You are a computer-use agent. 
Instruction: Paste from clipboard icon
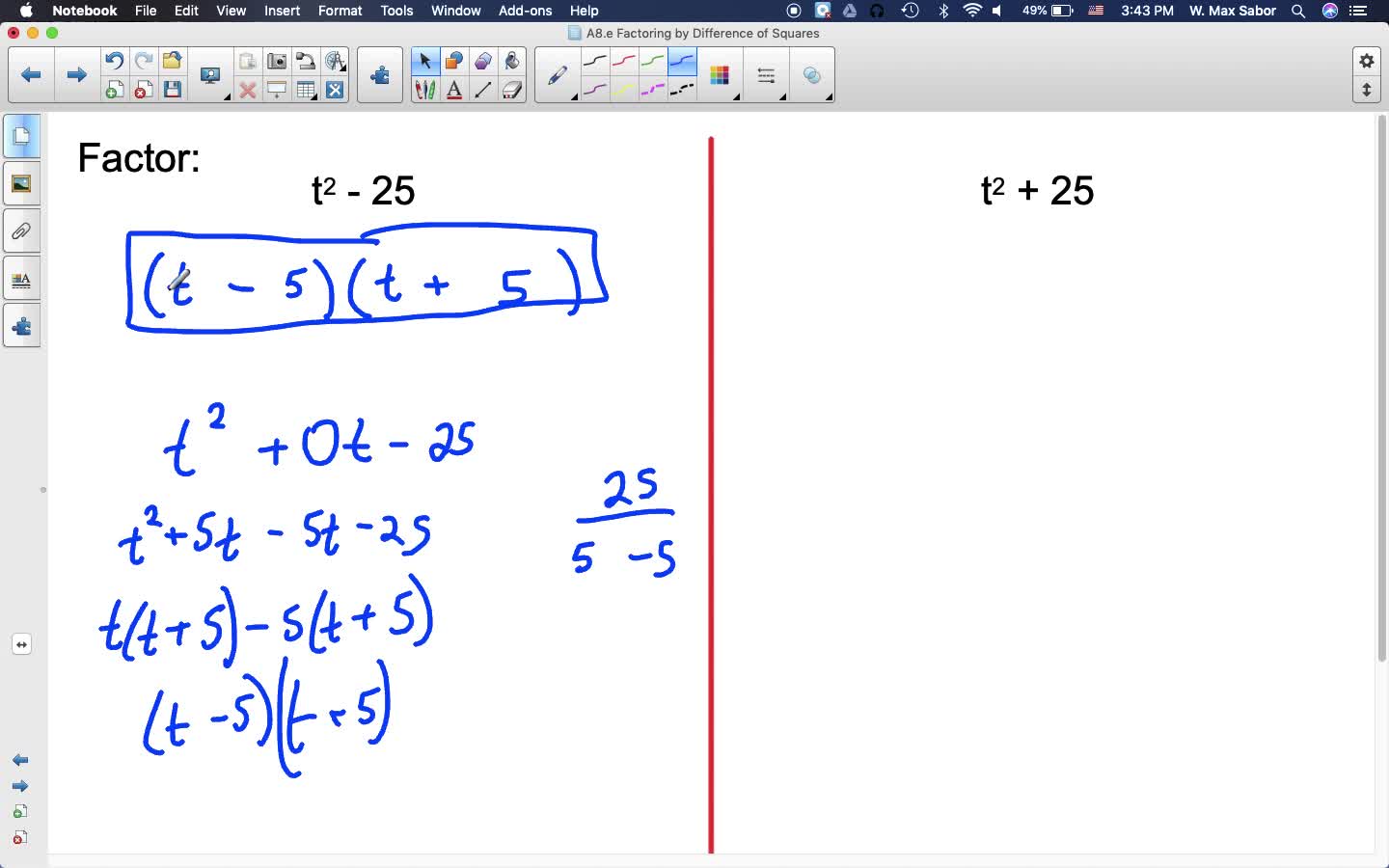pos(248,61)
